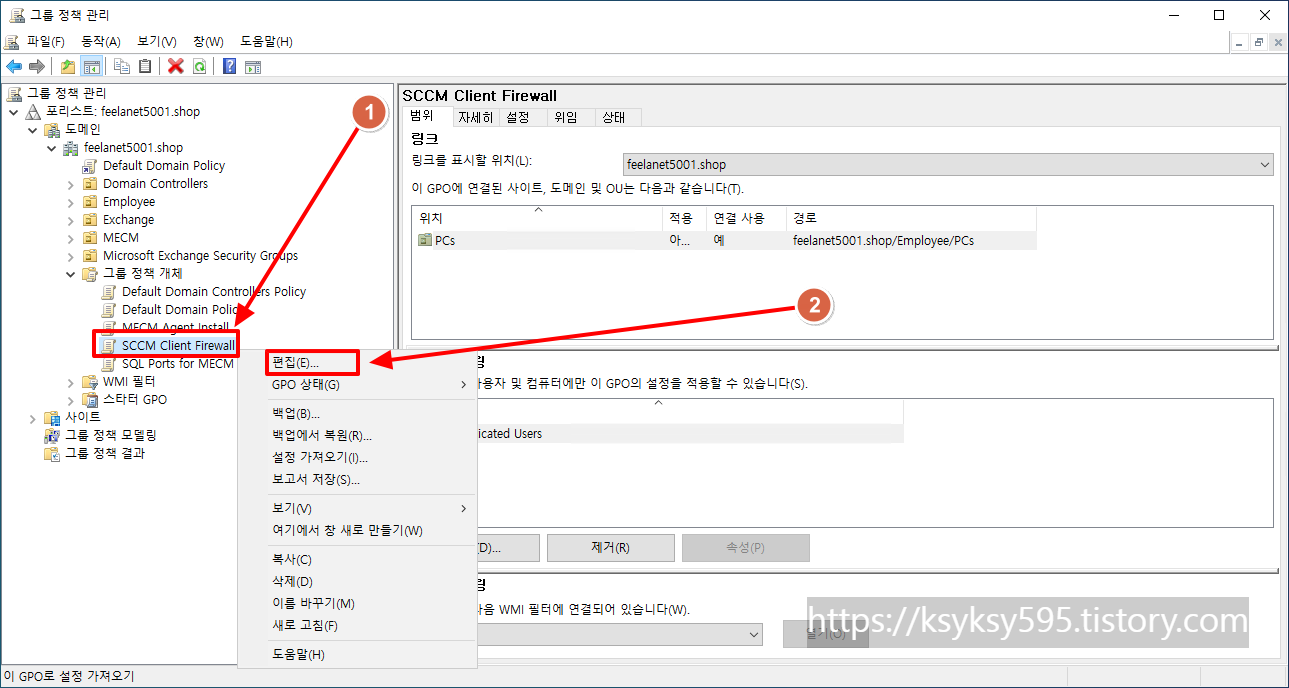Expand the WMI 필터 node
The height and width of the screenshot is (688, 1289).
tap(71, 382)
